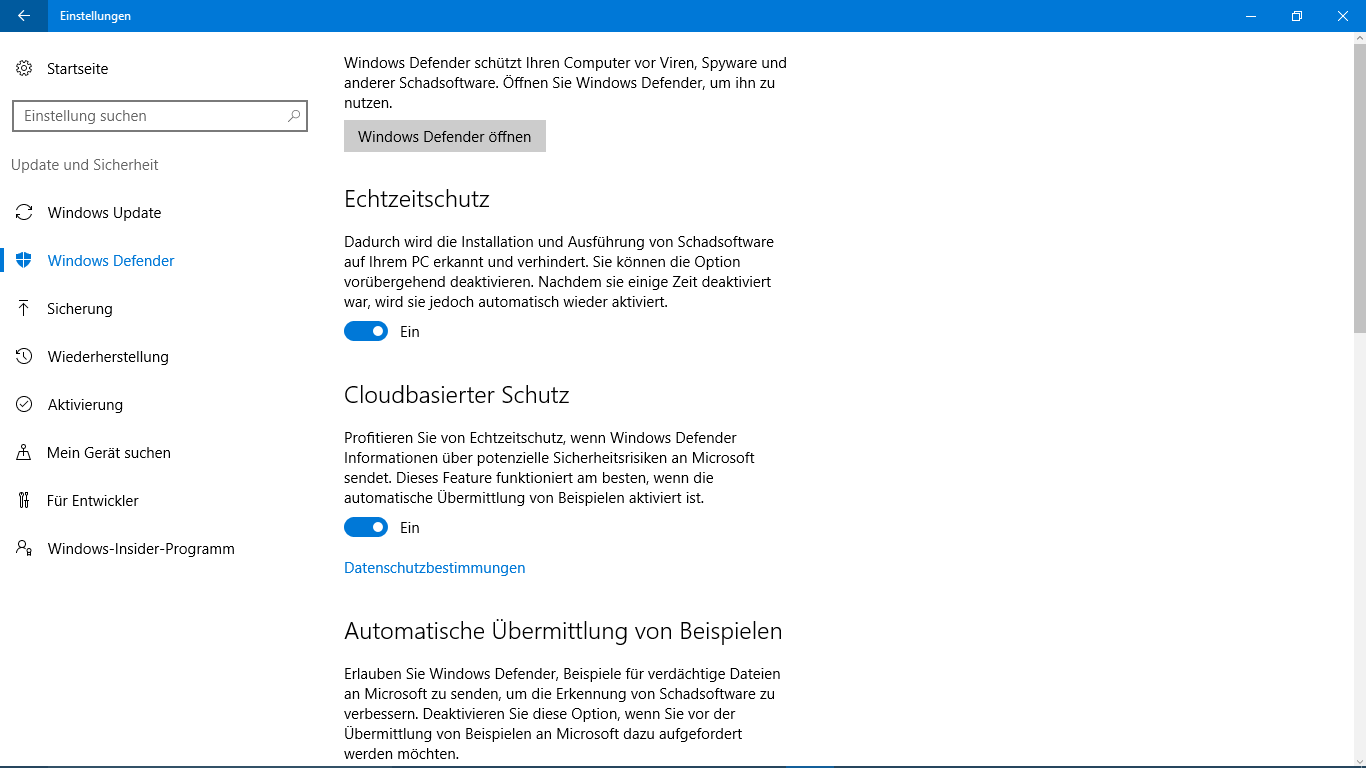Click the Wiederherstellung history clock icon
Screen dimensions: 1366x768
pyautogui.click(x=24, y=357)
